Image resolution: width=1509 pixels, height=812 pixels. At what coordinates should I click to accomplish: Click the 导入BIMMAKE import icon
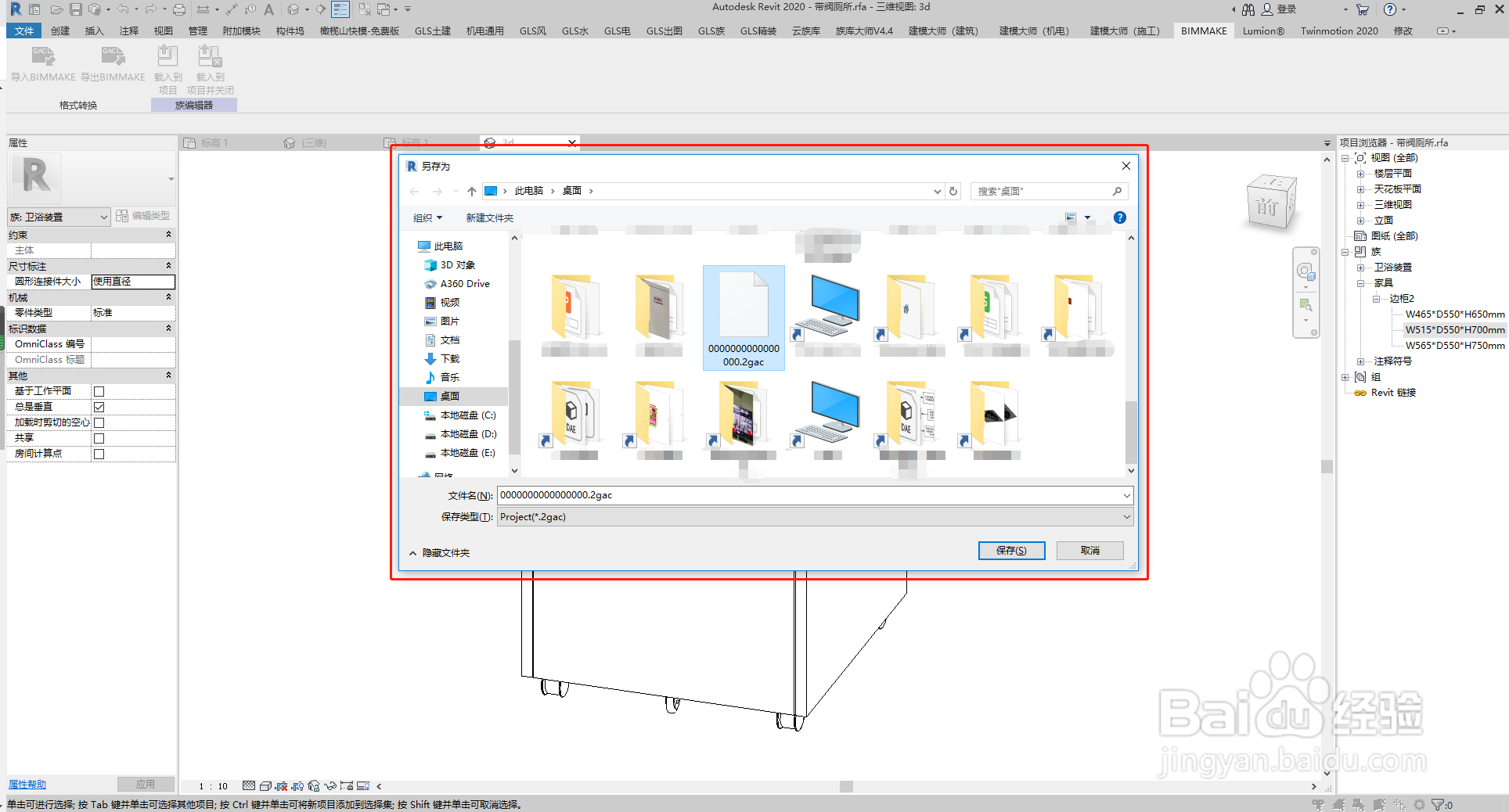43,56
